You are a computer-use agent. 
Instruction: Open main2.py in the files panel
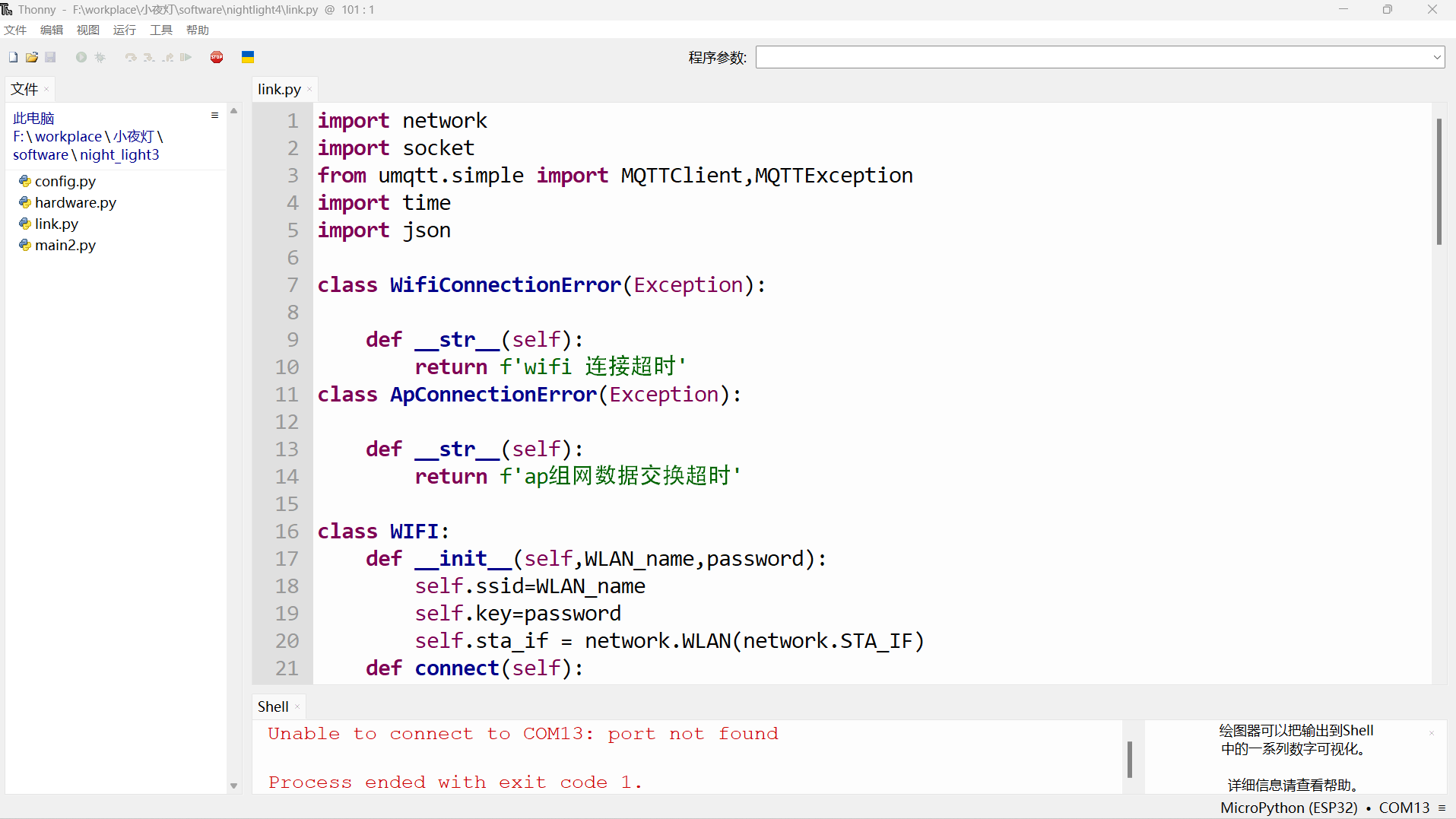(x=65, y=245)
